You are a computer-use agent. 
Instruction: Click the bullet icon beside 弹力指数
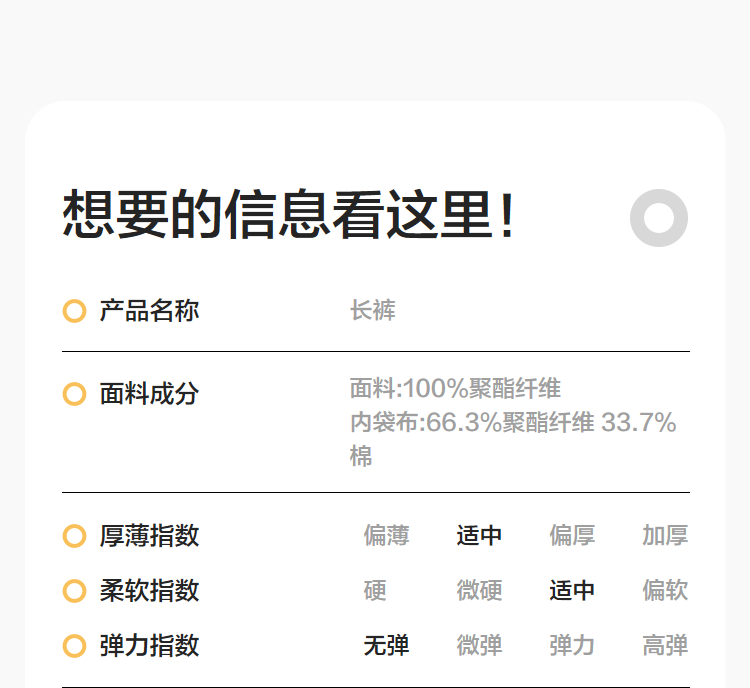point(74,646)
